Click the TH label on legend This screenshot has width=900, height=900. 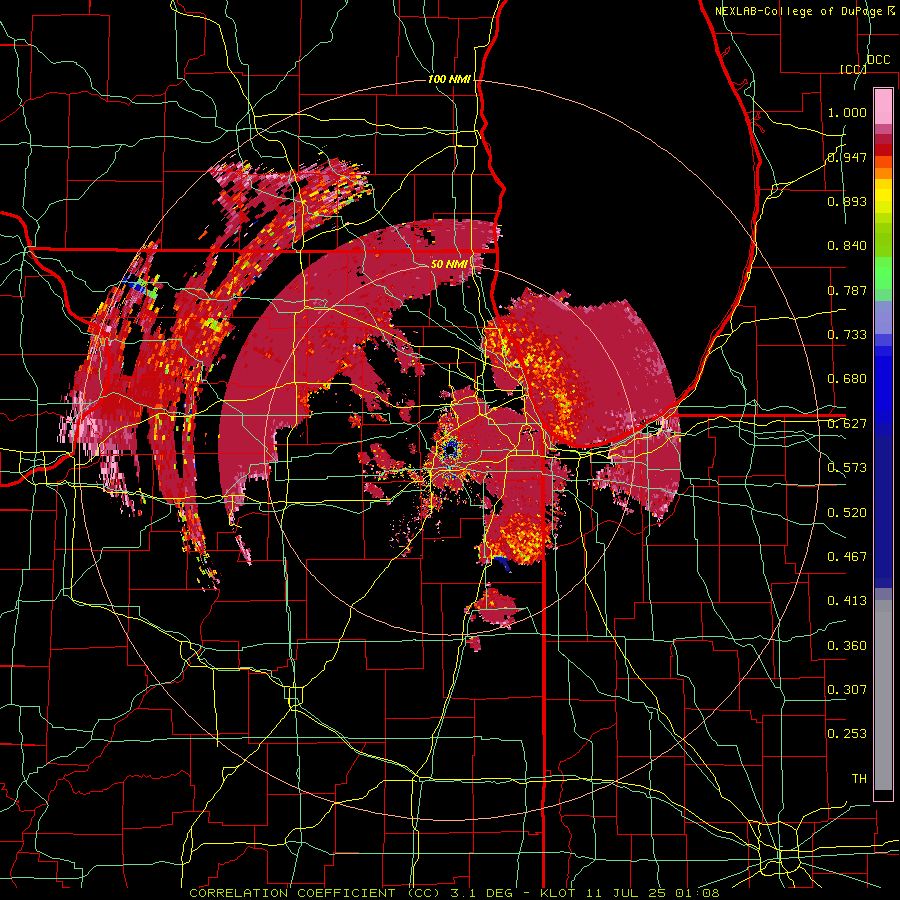coord(859,779)
